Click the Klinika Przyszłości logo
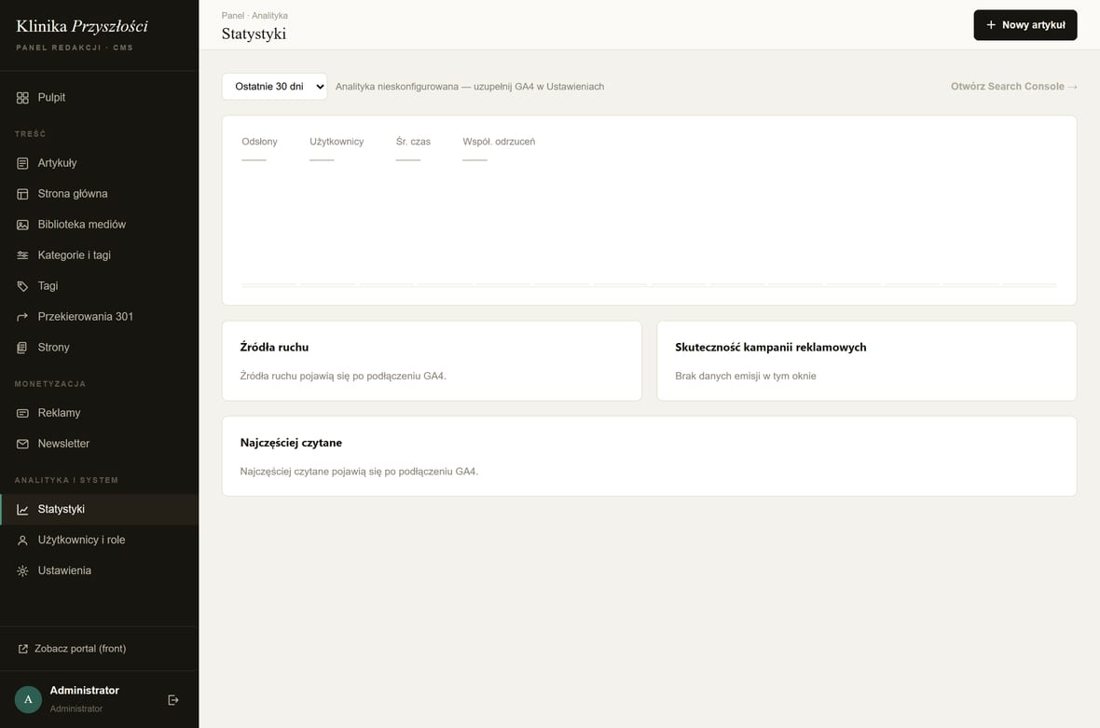 82,27
